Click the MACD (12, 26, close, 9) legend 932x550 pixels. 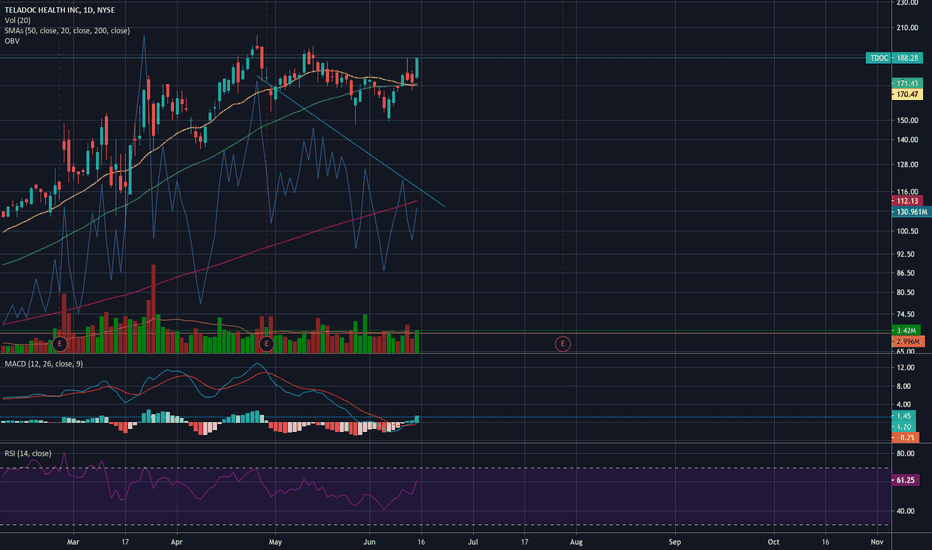click(44, 363)
